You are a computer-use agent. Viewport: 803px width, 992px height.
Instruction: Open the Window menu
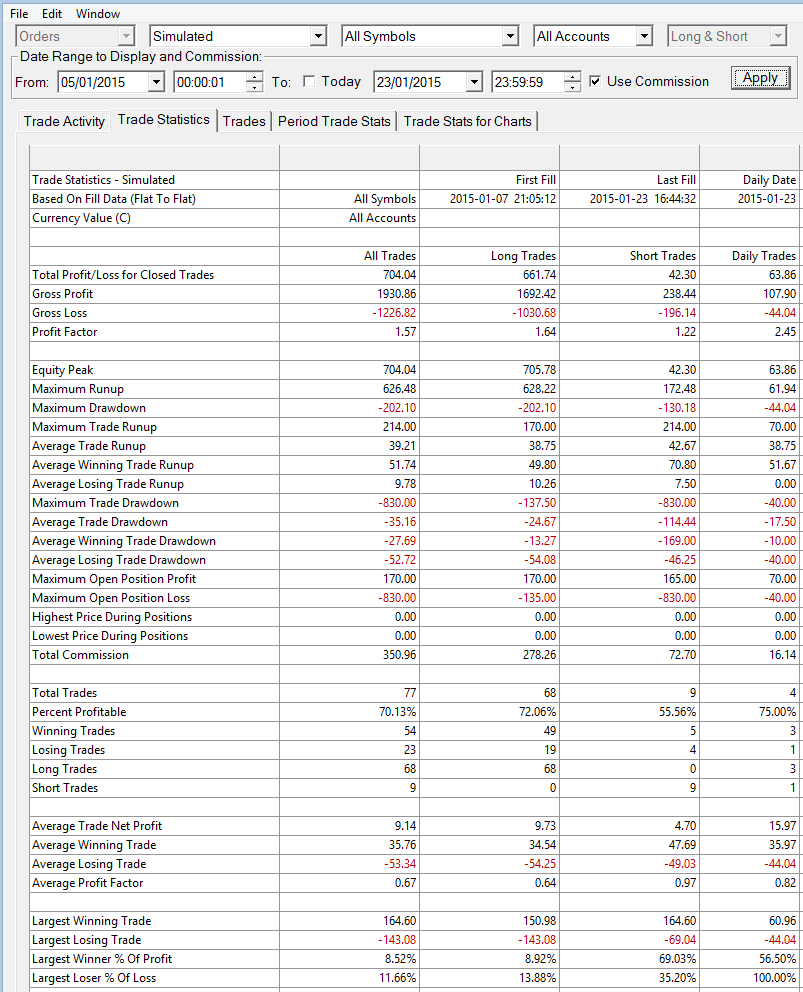point(98,13)
